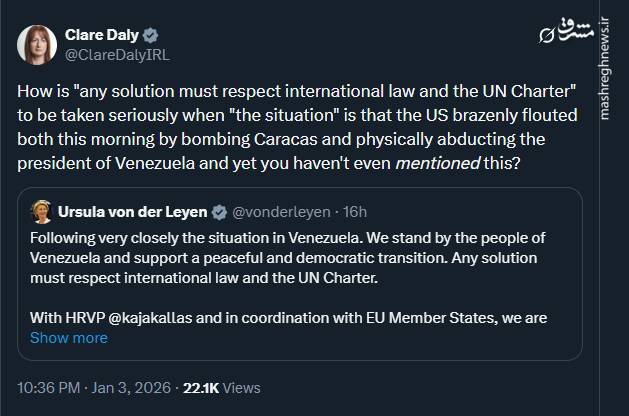
Task: Open Ursula von der Leyen's small avatar
Action: point(42,211)
